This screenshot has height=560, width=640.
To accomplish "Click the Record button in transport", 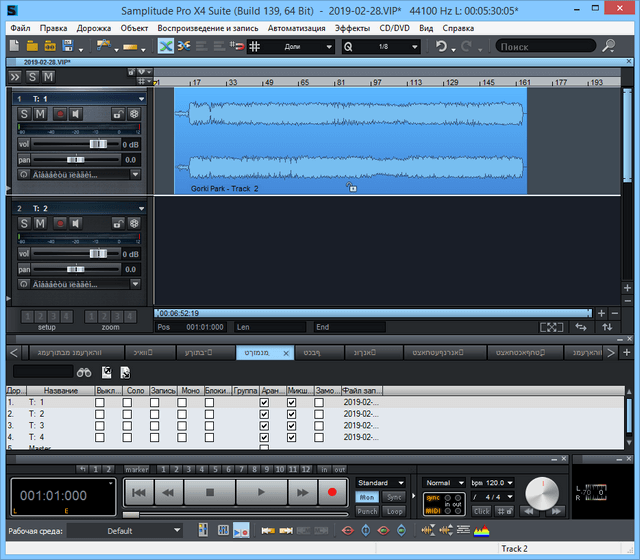I will (x=331, y=492).
